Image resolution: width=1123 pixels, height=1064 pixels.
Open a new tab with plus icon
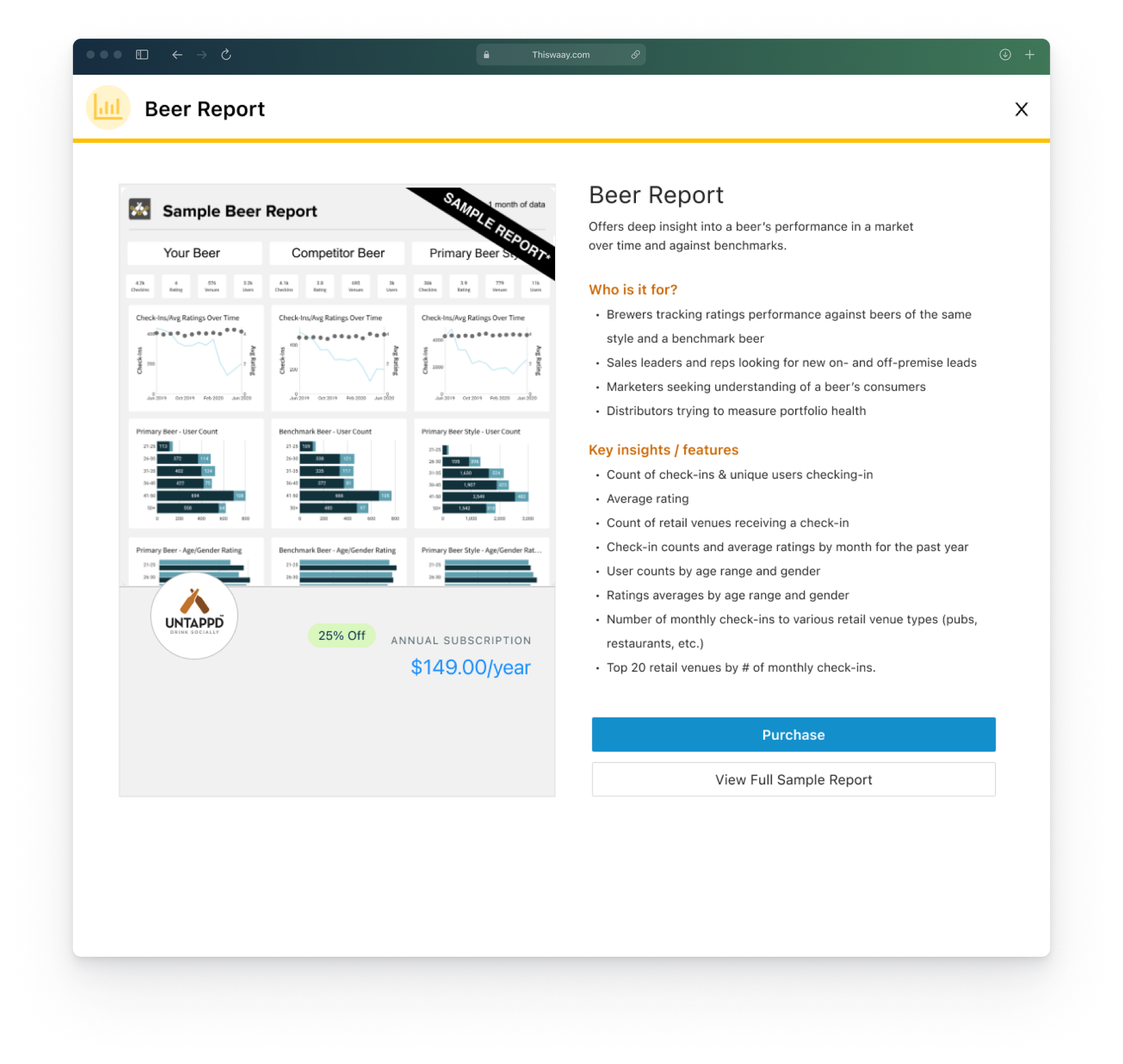[x=1030, y=55]
